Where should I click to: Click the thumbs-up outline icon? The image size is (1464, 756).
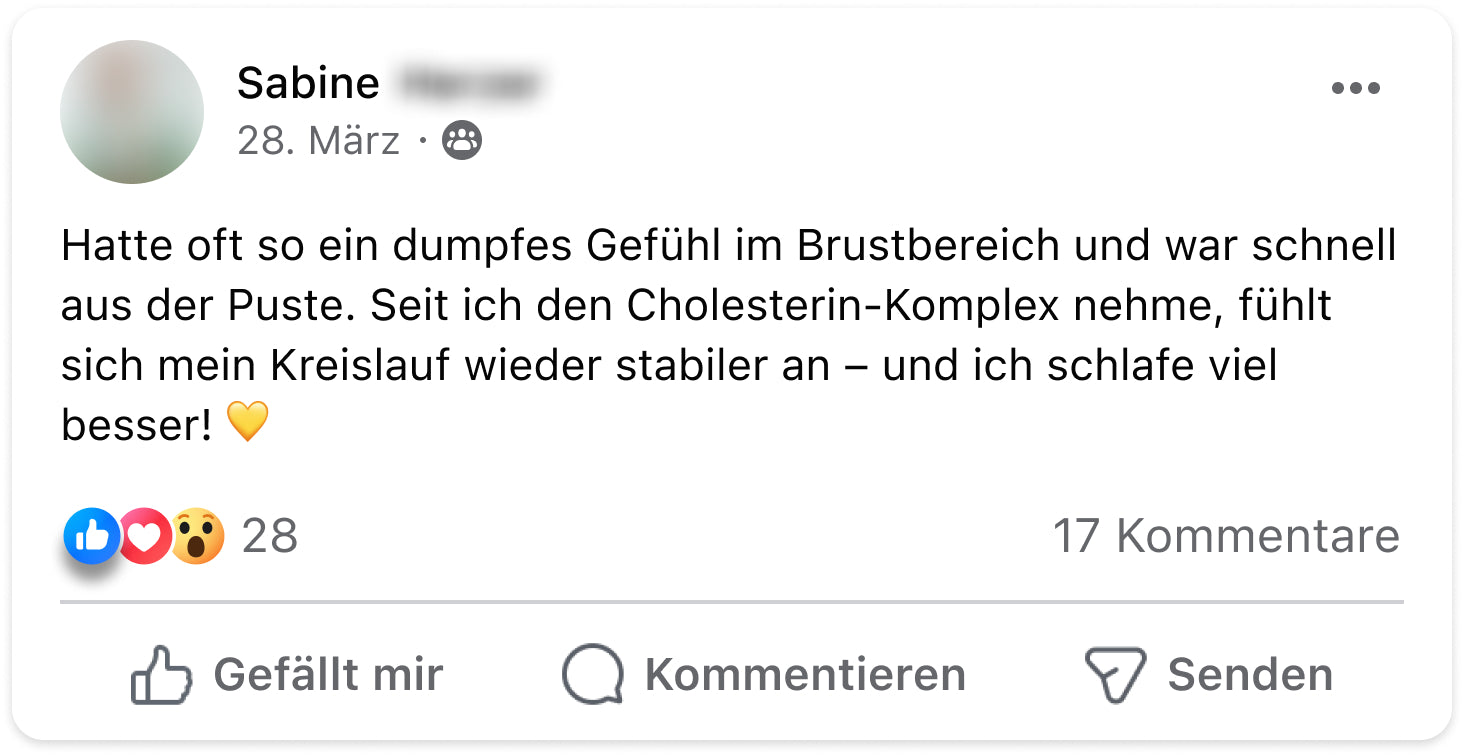point(161,674)
